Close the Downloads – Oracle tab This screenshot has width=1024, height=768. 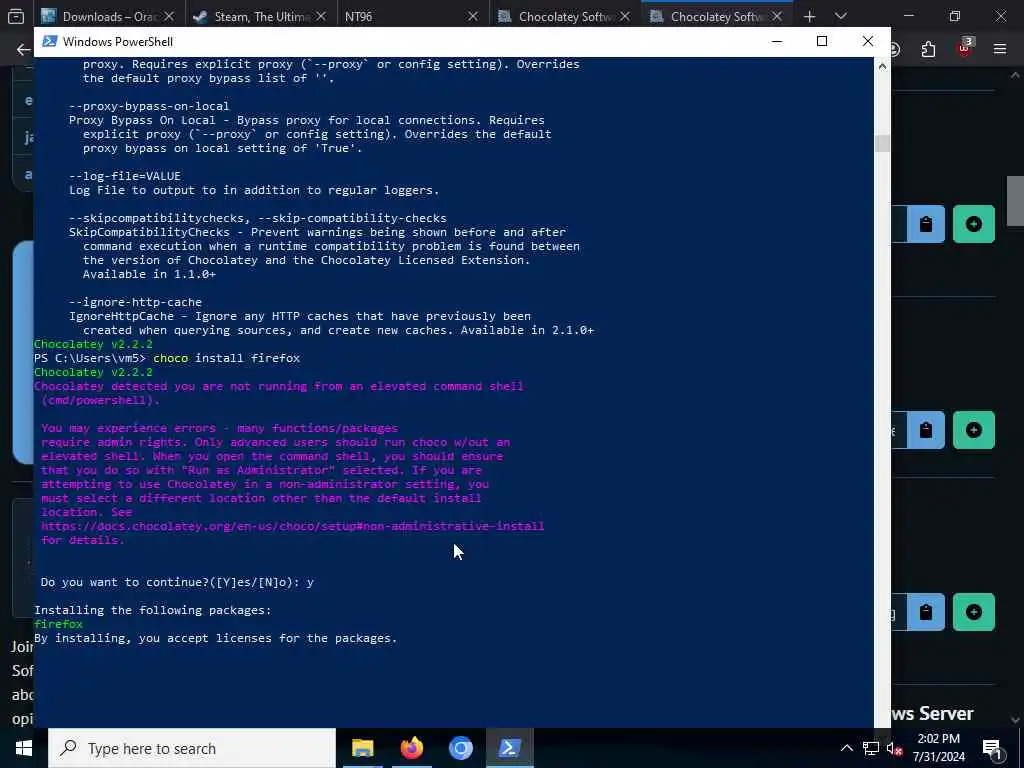(169, 16)
